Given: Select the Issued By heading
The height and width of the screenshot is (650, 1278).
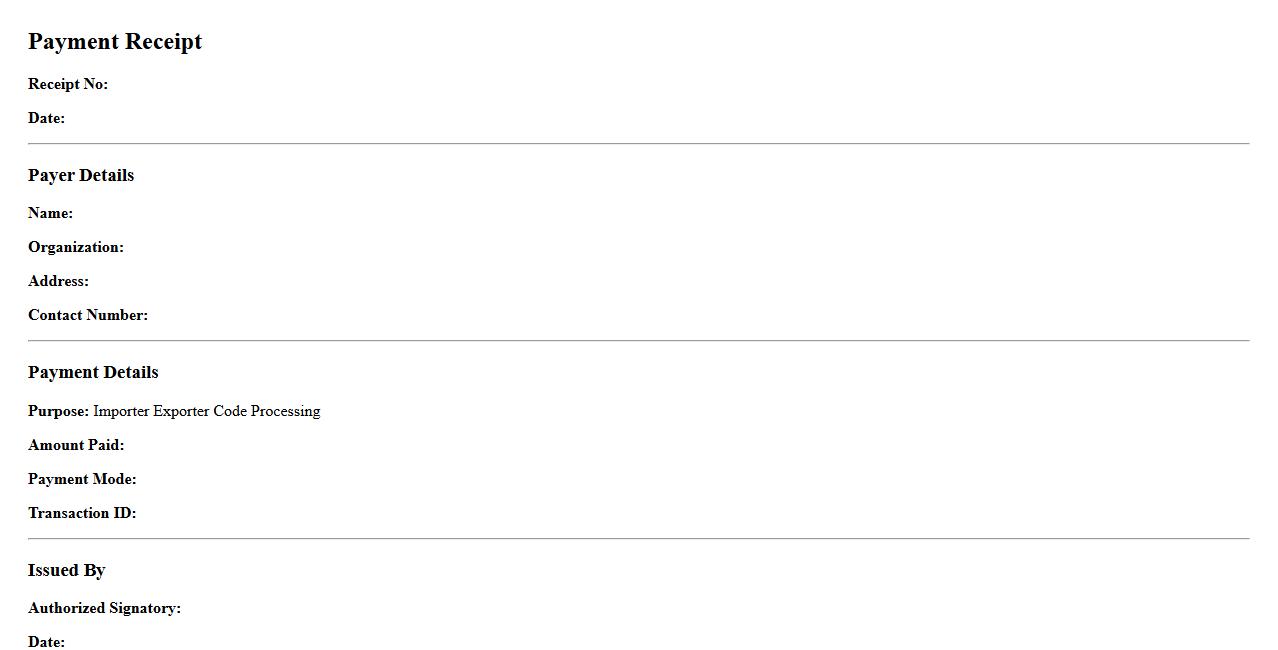Looking at the screenshot, I should click(x=67, y=570).
